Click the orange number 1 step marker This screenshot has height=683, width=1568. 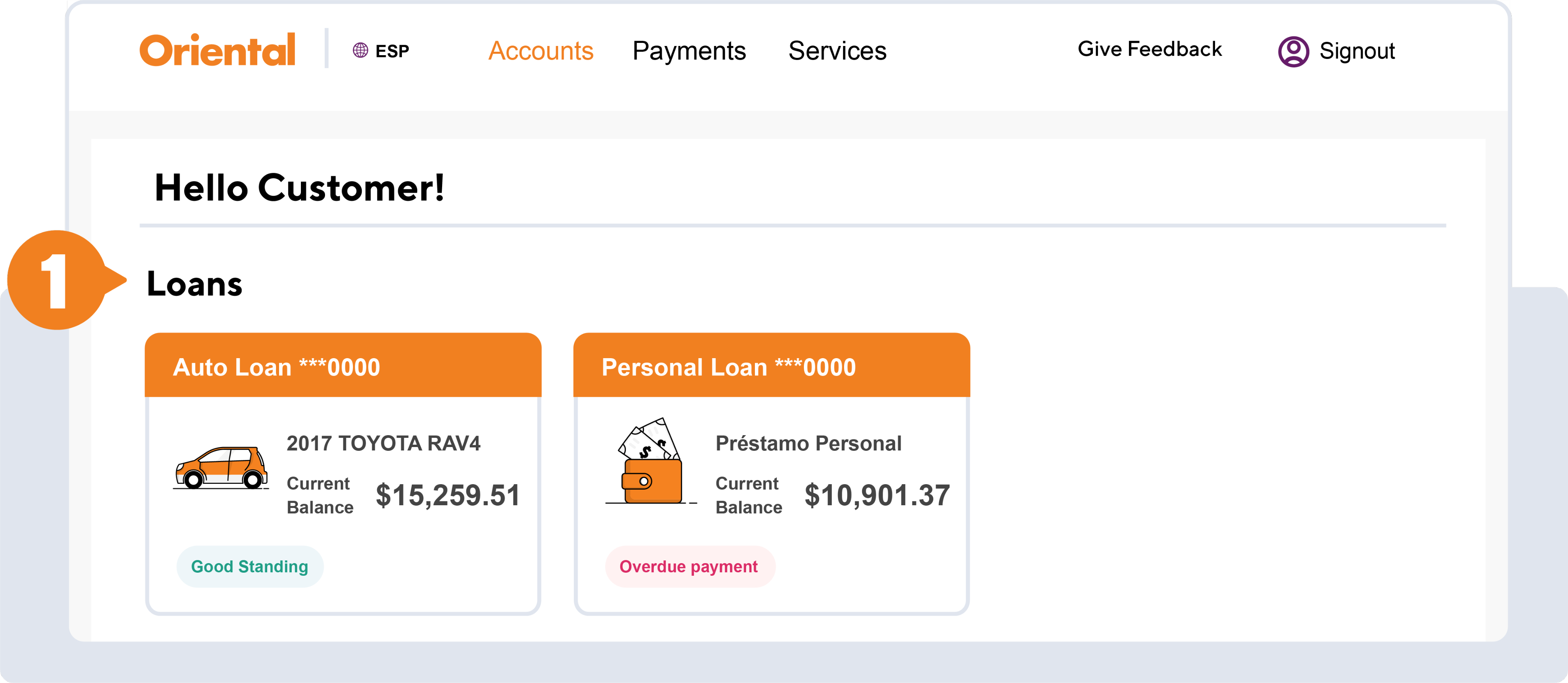59,280
